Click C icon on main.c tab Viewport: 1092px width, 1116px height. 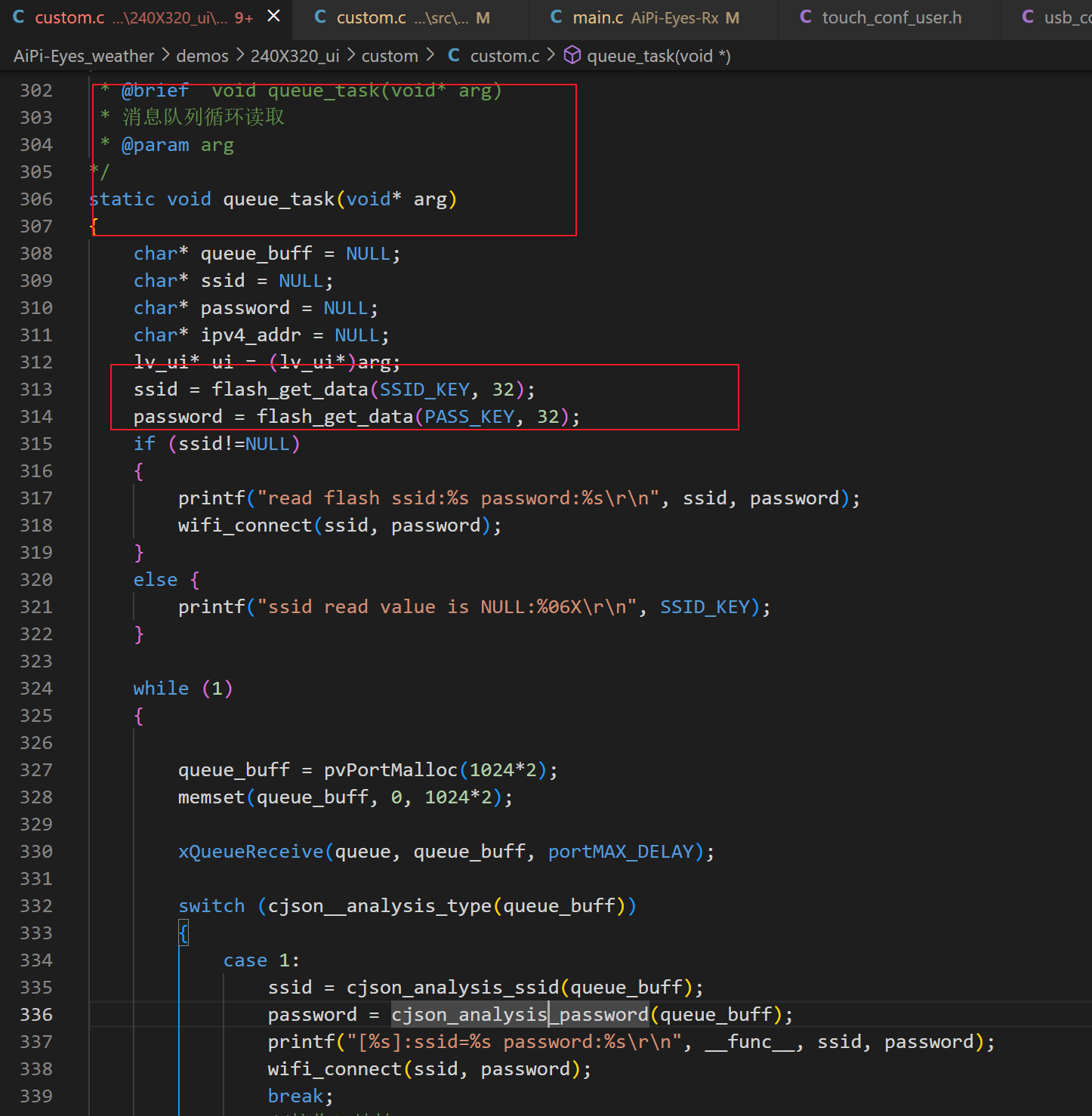tap(557, 17)
